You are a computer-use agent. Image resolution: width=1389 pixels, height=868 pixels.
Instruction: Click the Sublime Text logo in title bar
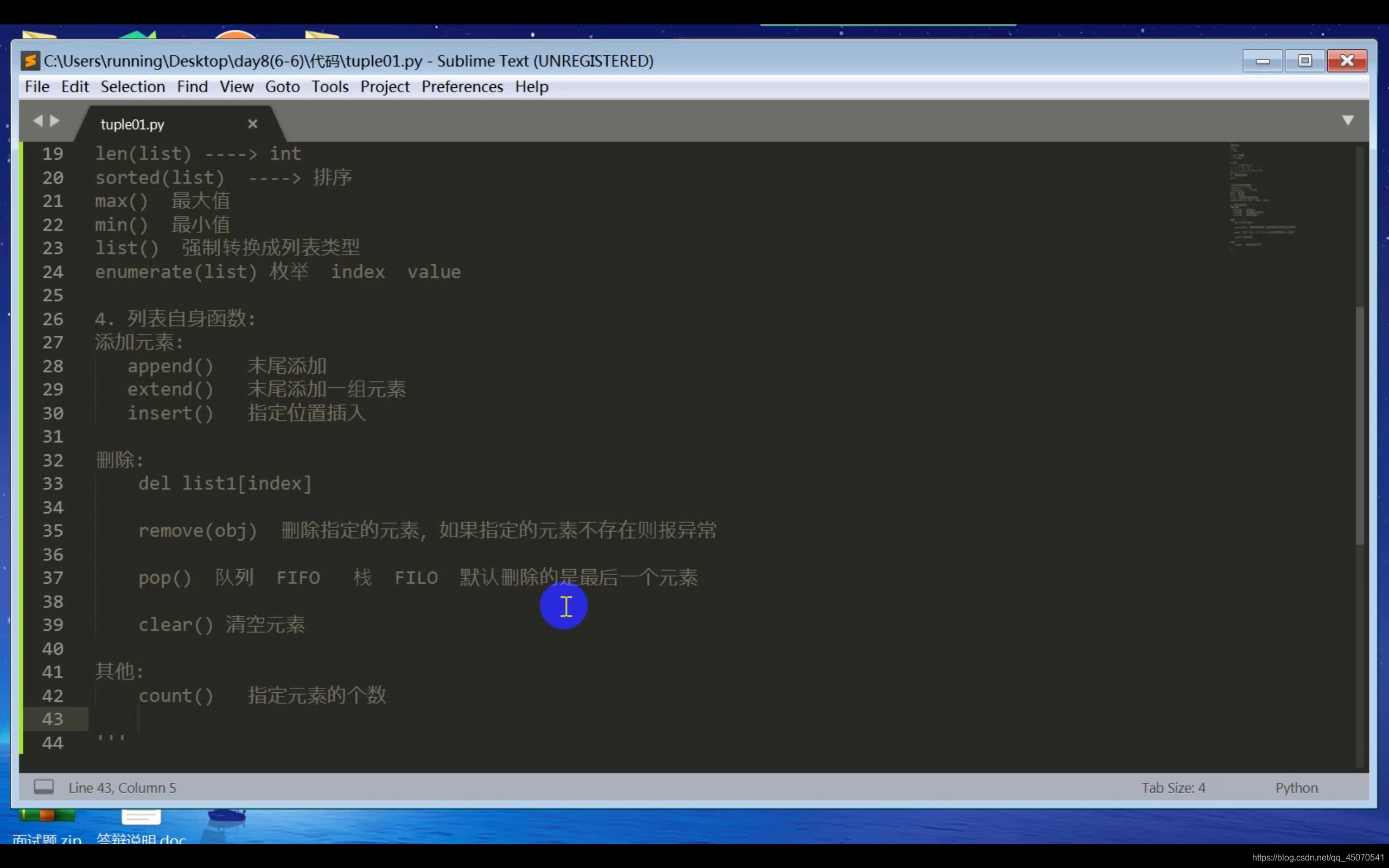[x=30, y=60]
